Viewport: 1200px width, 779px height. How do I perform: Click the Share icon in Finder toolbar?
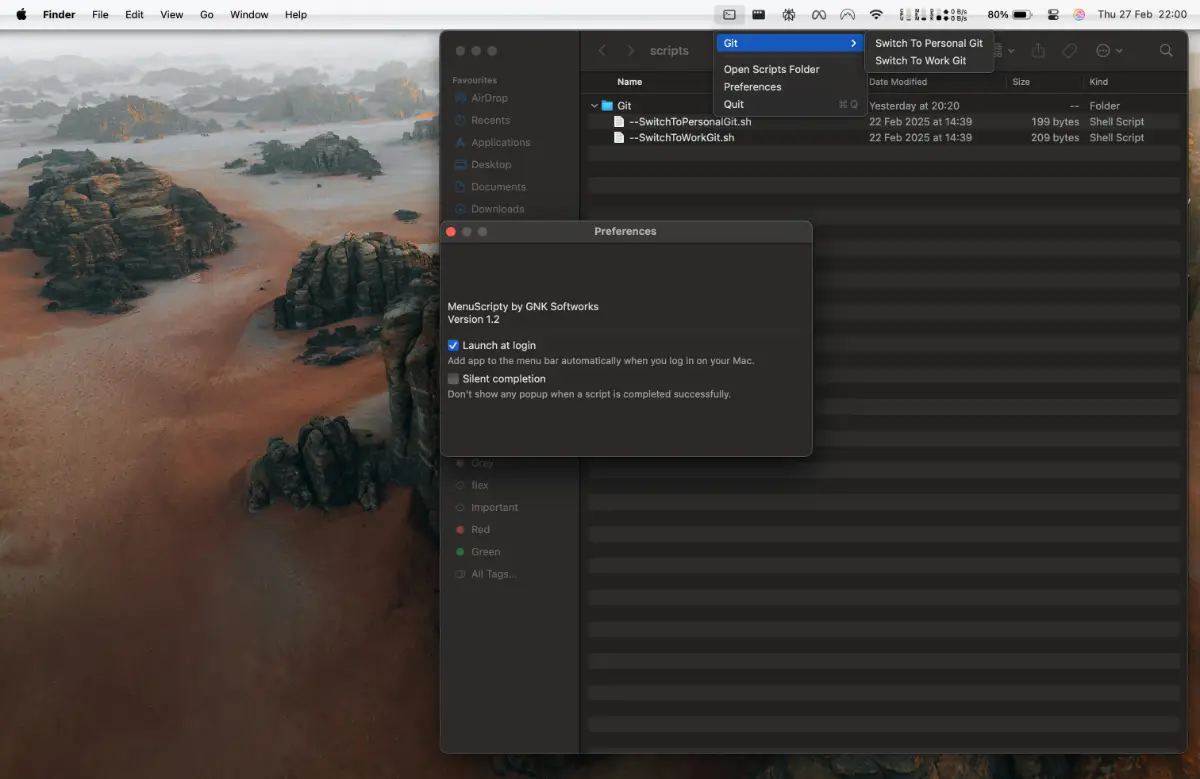[x=1038, y=51]
